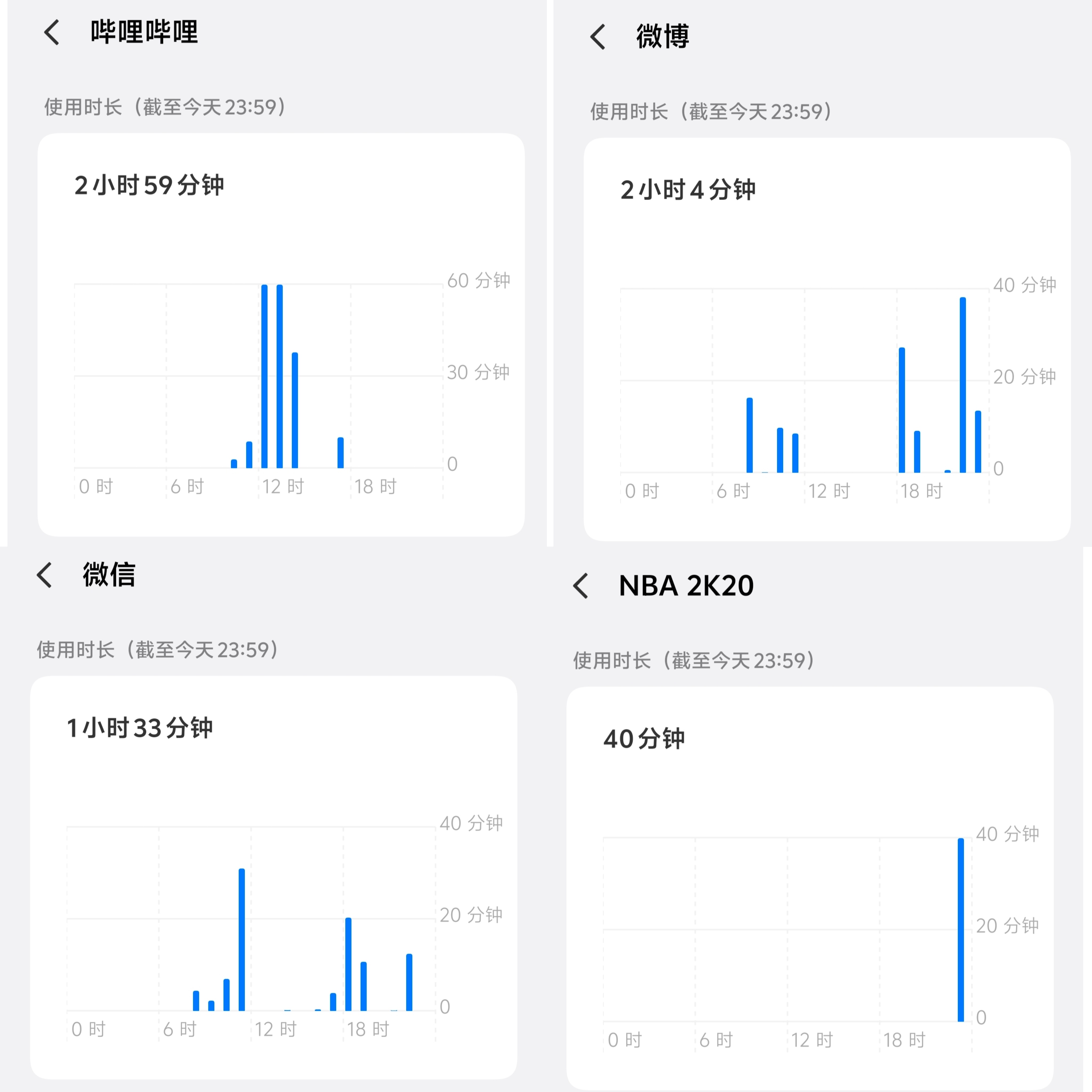Tap the 1小时33分钟 total on 微信 card
1092x1092 pixels.
point(140,728)
